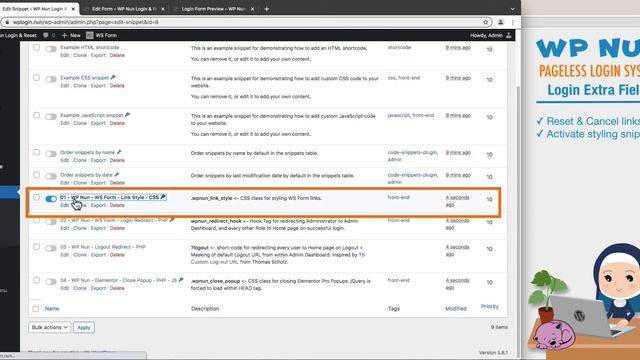
Task: Activate the Example JavaScript snippet toggle
Action: click(x=51, y=117)
